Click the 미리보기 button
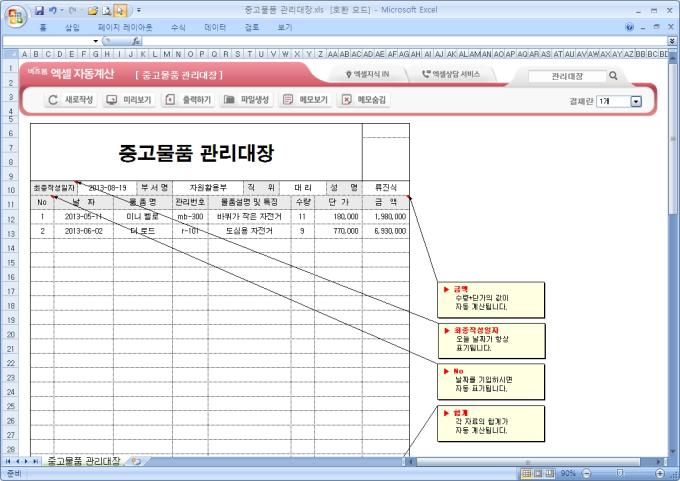Viewport: 680px width, 481px height. 129,100
